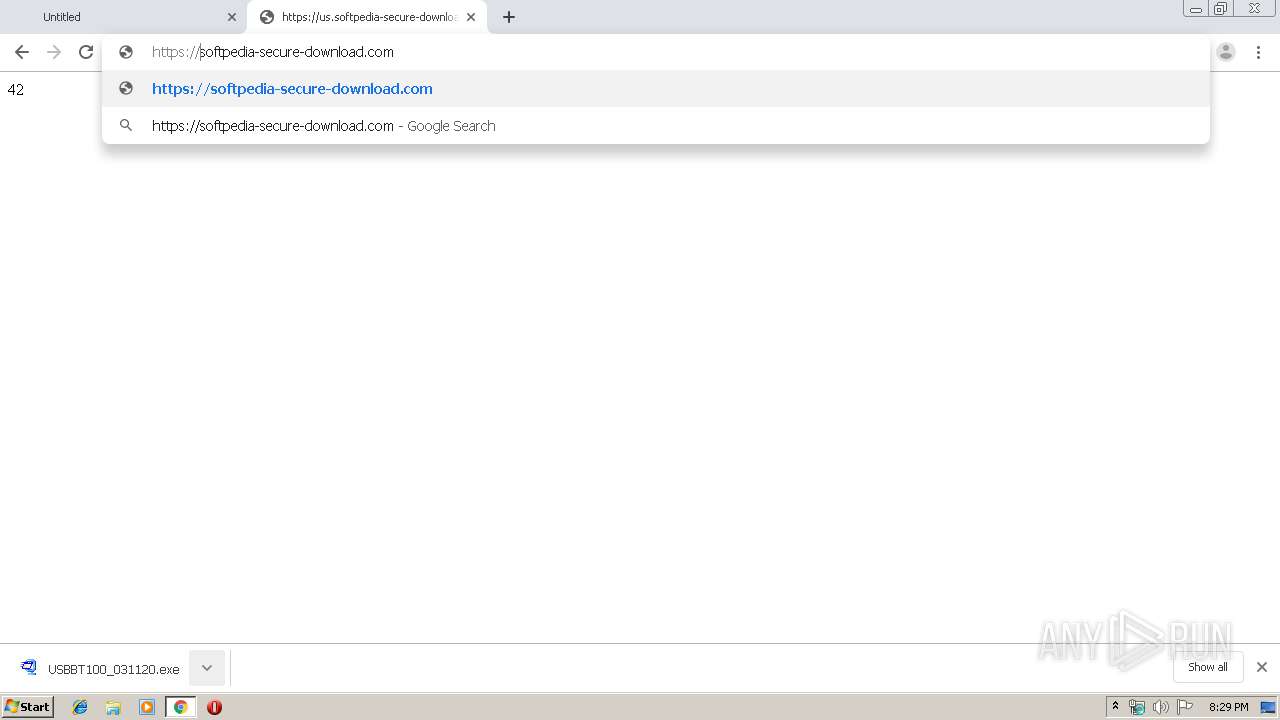Select the https://softpedia-secure-download.com URL suggestion

[x=656, y=89]
